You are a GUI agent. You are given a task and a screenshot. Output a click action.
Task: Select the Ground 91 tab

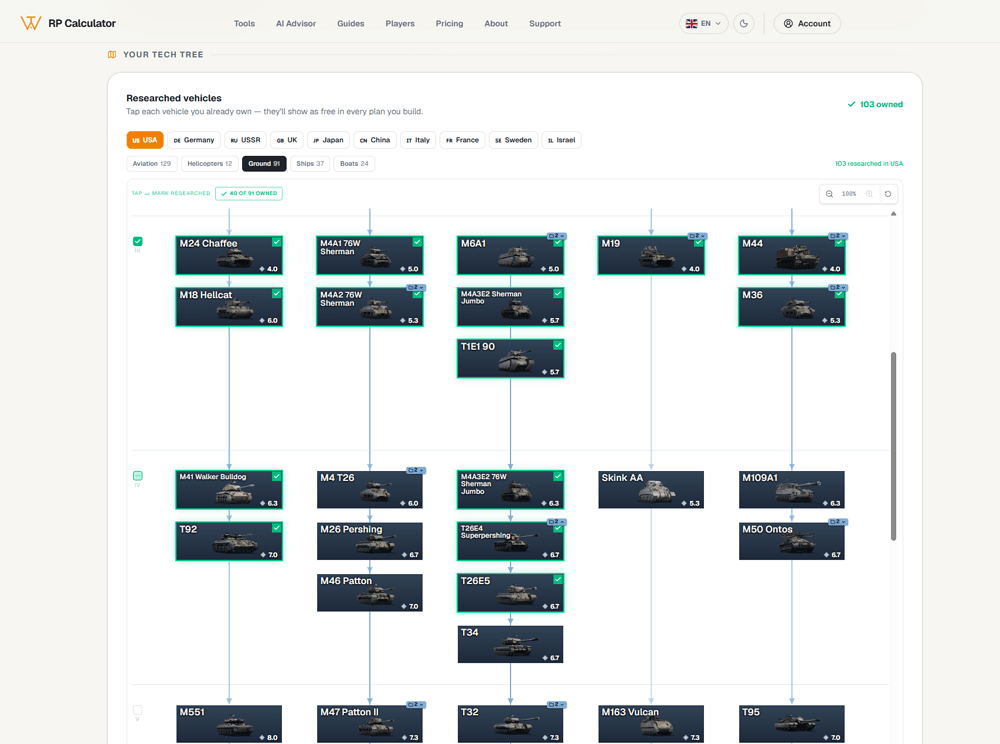264,164
